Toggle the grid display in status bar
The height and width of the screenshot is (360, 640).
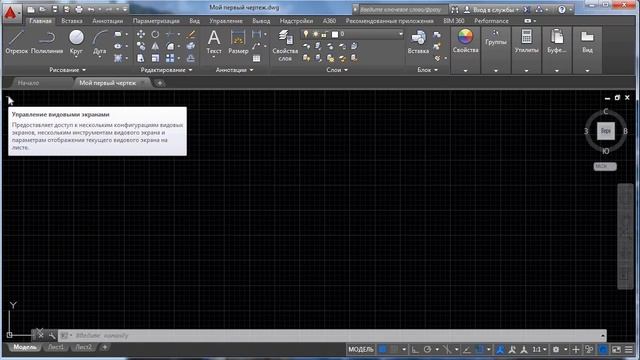point(383,349)
